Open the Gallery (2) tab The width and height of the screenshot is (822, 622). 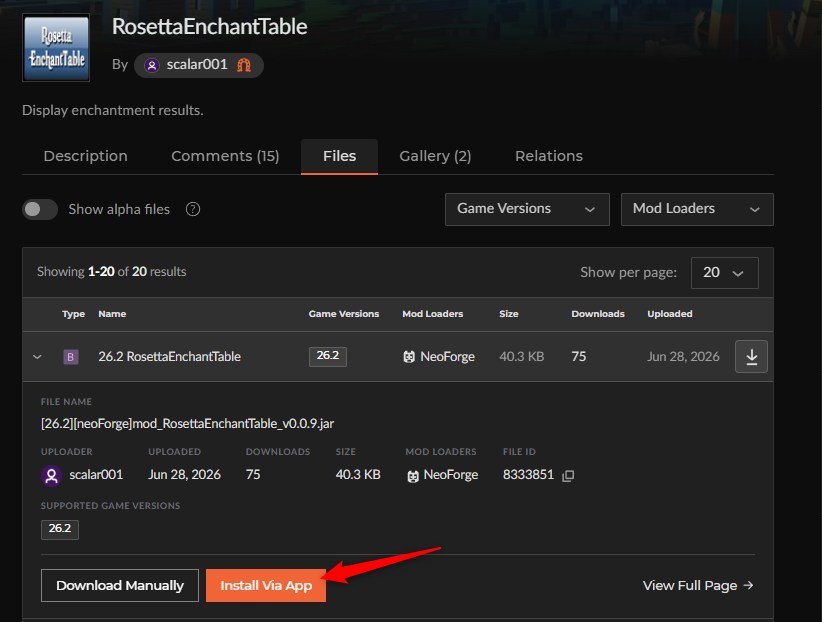pyautogui.click(x=435, y=156)
